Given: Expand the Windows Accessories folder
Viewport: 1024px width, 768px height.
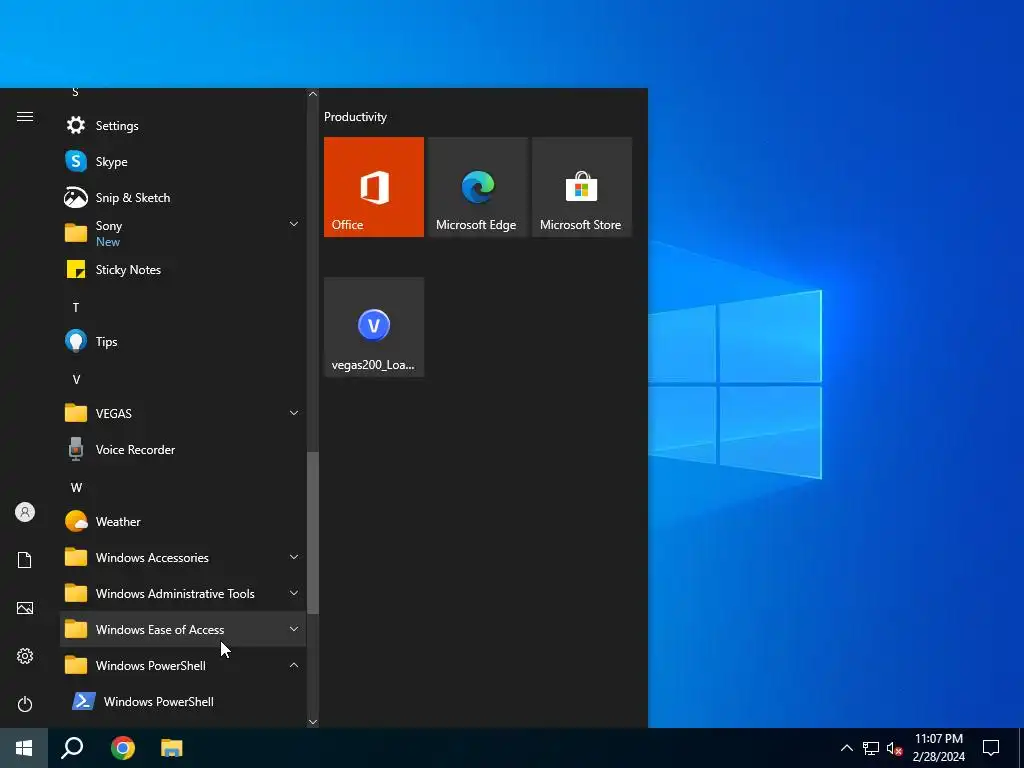Looking at the screenshot, I should (x=183, y=557).
